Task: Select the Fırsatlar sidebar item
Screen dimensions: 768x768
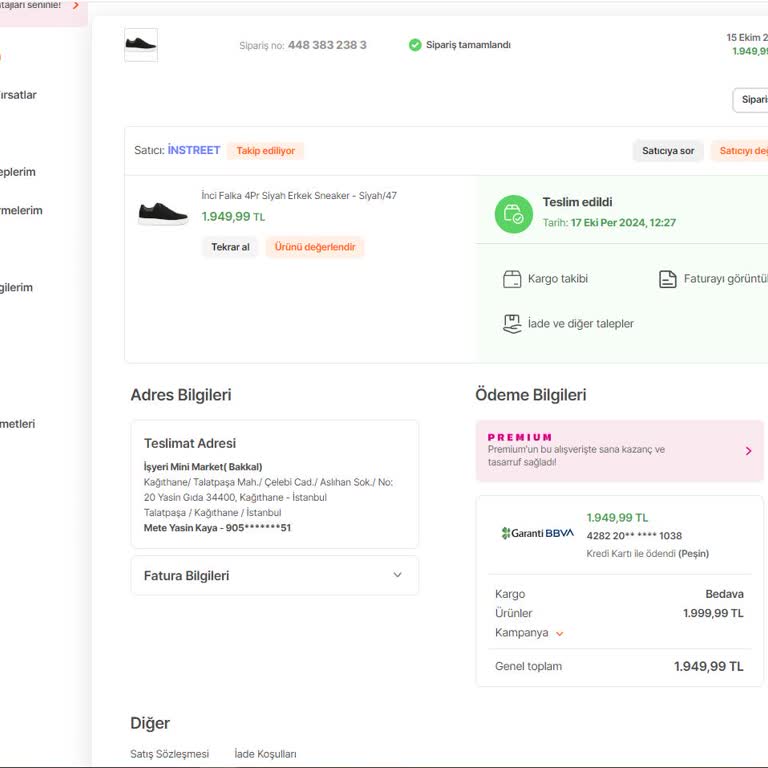Action: point(18,95)
